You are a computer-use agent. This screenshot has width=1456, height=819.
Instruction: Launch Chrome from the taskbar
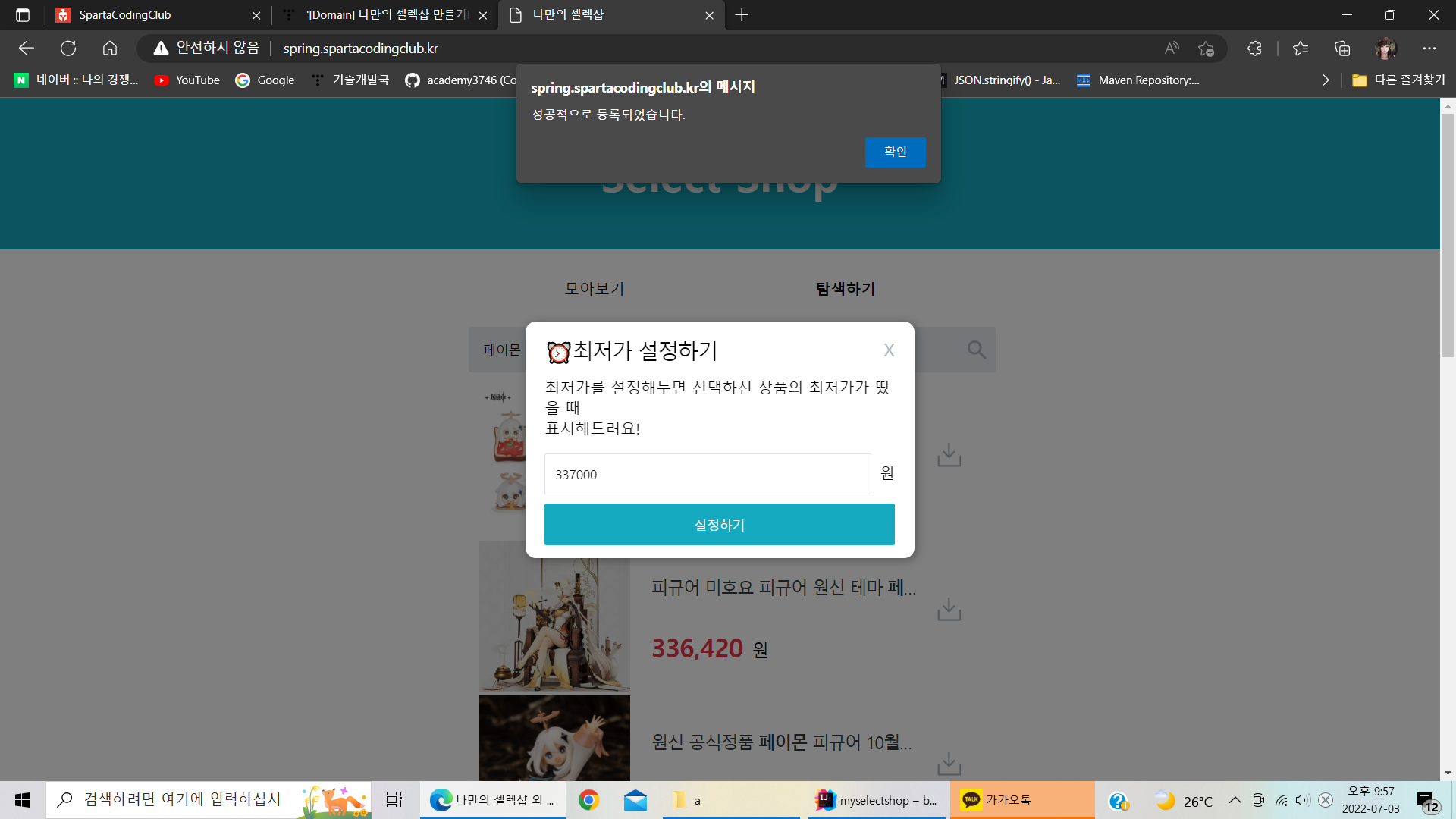[x=588, y=800]
